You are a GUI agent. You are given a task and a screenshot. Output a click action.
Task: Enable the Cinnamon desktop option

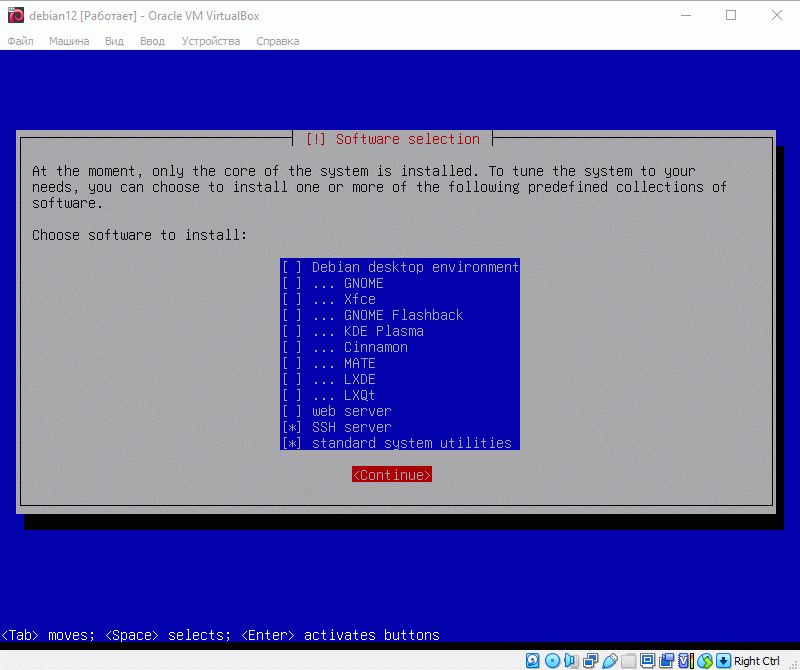(400, 347)
